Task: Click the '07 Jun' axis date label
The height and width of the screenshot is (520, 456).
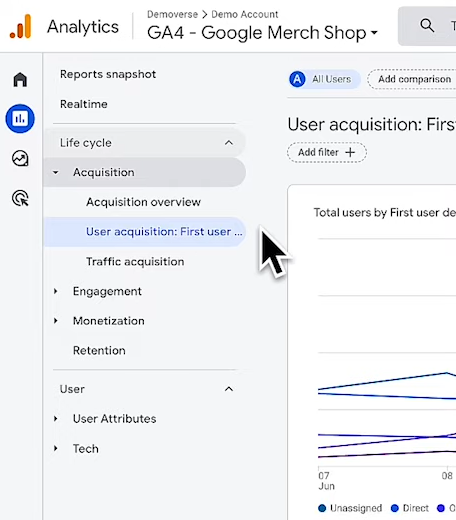Action: point(326,481)
